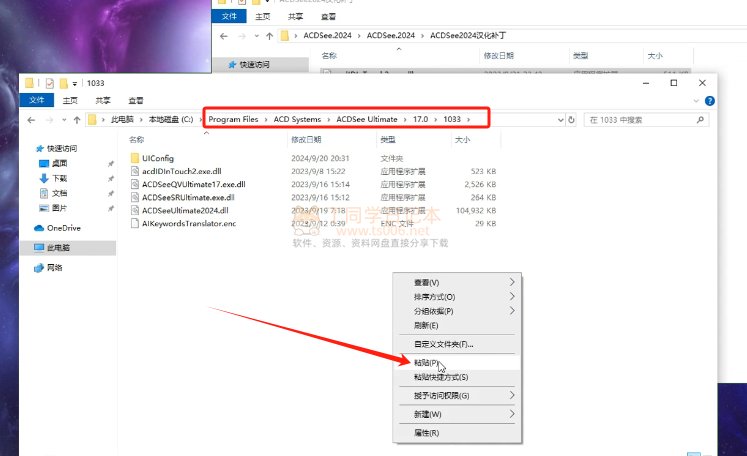Click the UIConfig folder icon
Screen dimensions: 747x456
[135, 158]
